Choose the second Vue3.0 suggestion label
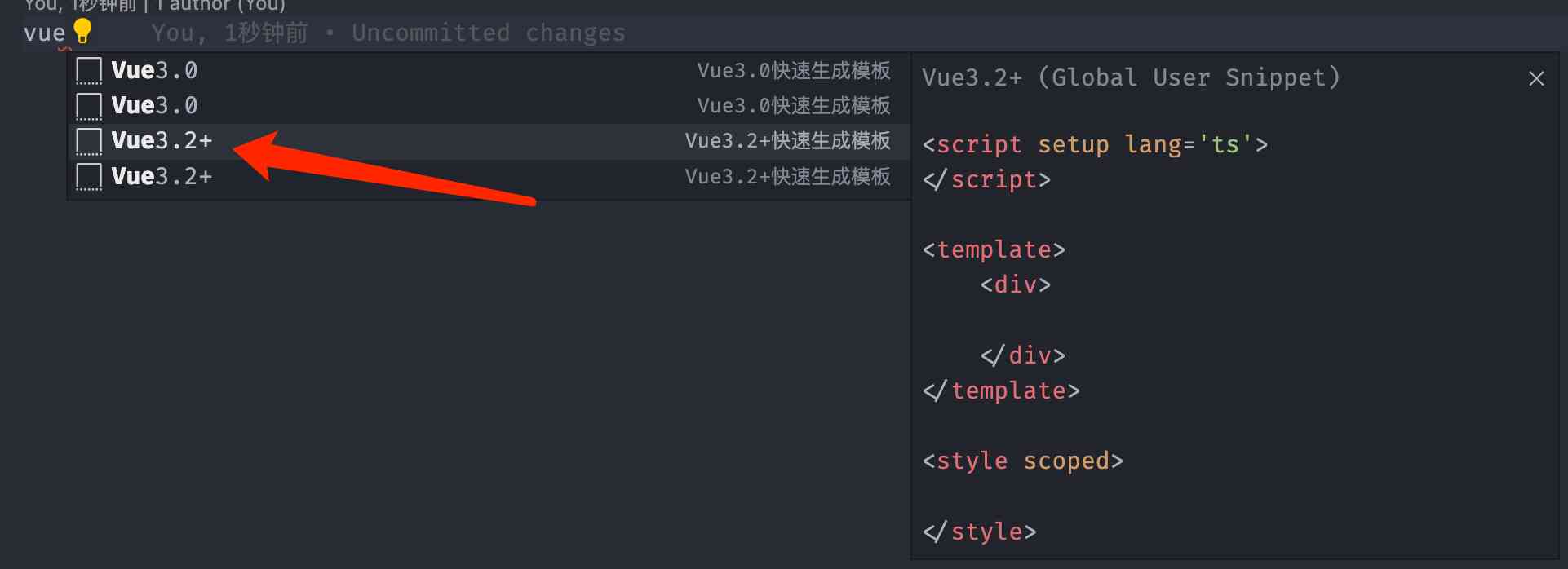The image size is (1568, 569). pos(154,106)
